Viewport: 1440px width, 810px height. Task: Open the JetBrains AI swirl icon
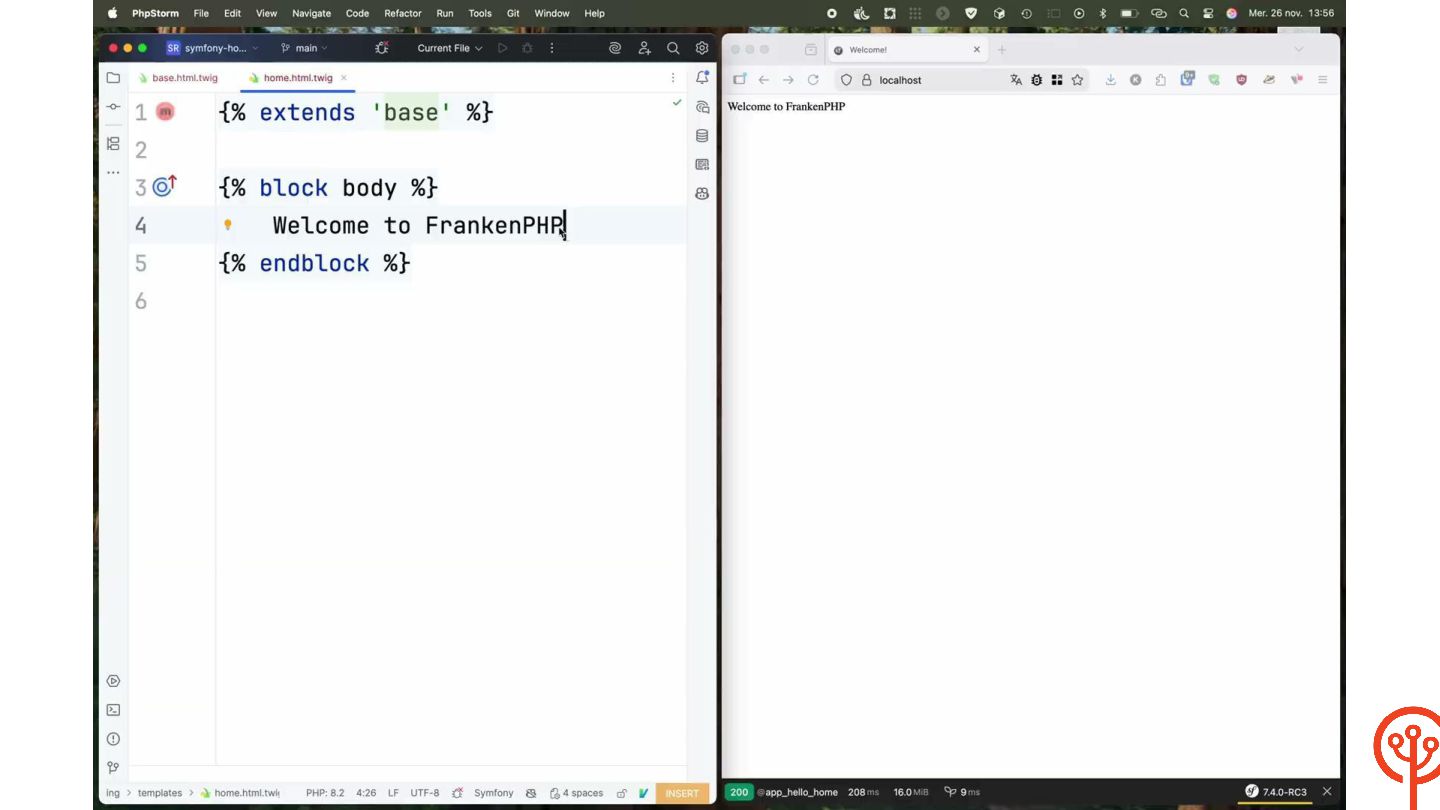click(x=615, y=48)
